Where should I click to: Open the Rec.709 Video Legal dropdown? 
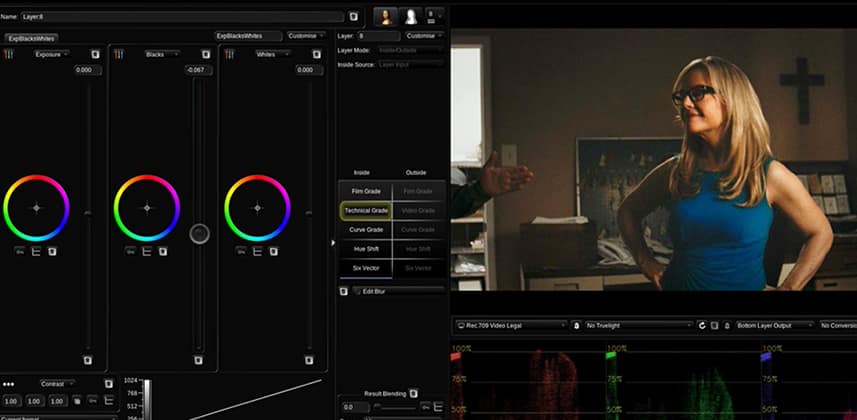click(x=512, y=325)
